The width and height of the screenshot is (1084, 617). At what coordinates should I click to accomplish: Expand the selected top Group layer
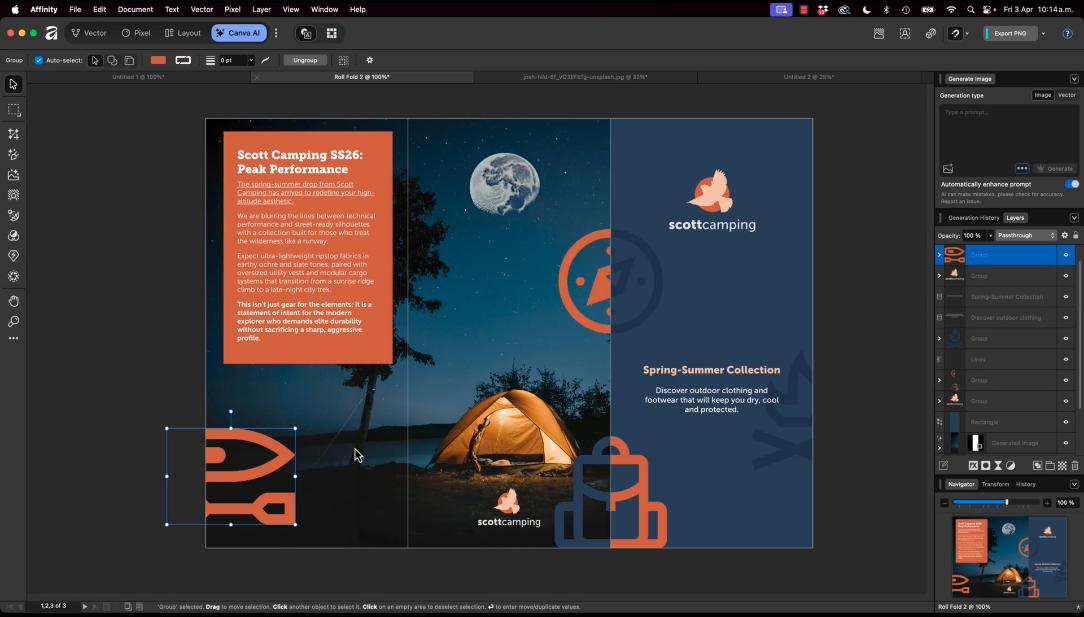pos(939,255)
